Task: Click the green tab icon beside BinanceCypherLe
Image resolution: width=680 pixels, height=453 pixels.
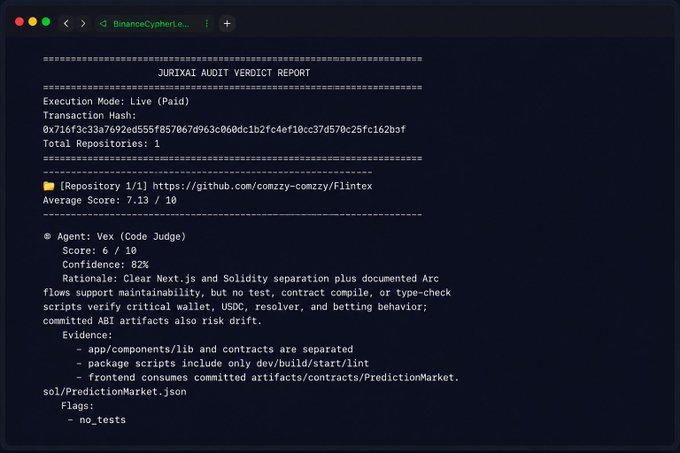Action: coord(103,24)
